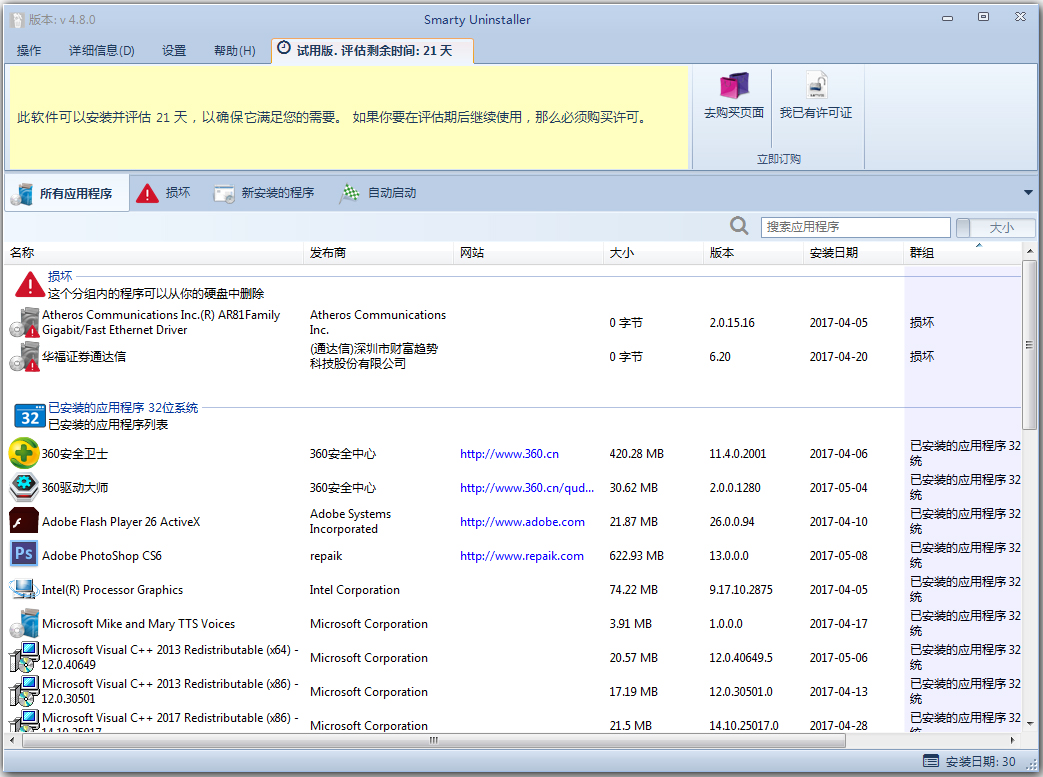Click the 去购买页面 shopping bag icon
1043x777 pixels.
point(734,86)
